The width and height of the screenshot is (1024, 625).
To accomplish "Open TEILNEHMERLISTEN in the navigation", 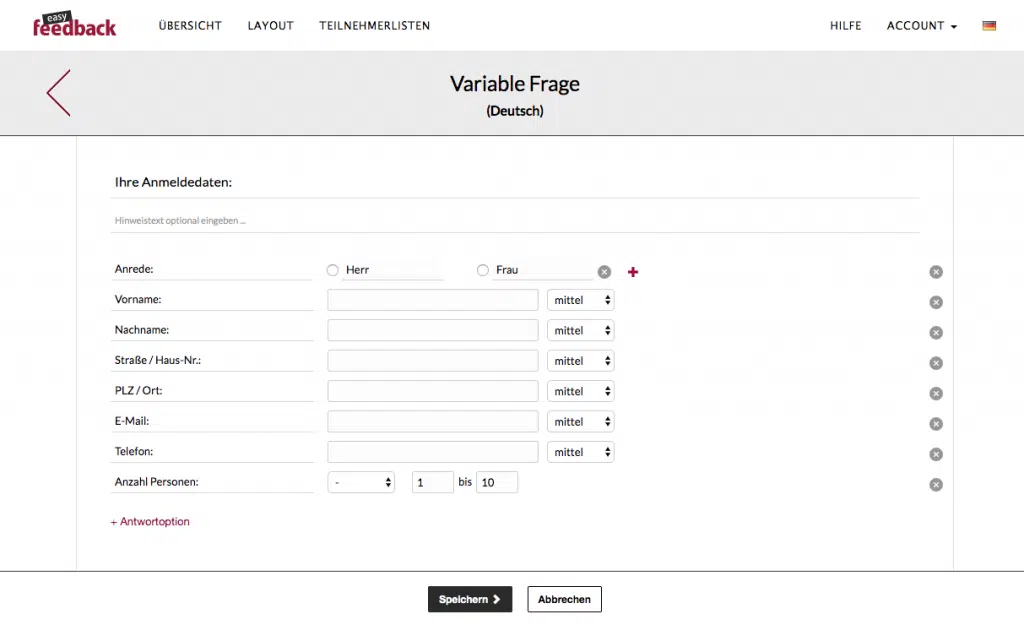I will coord(374,25).
